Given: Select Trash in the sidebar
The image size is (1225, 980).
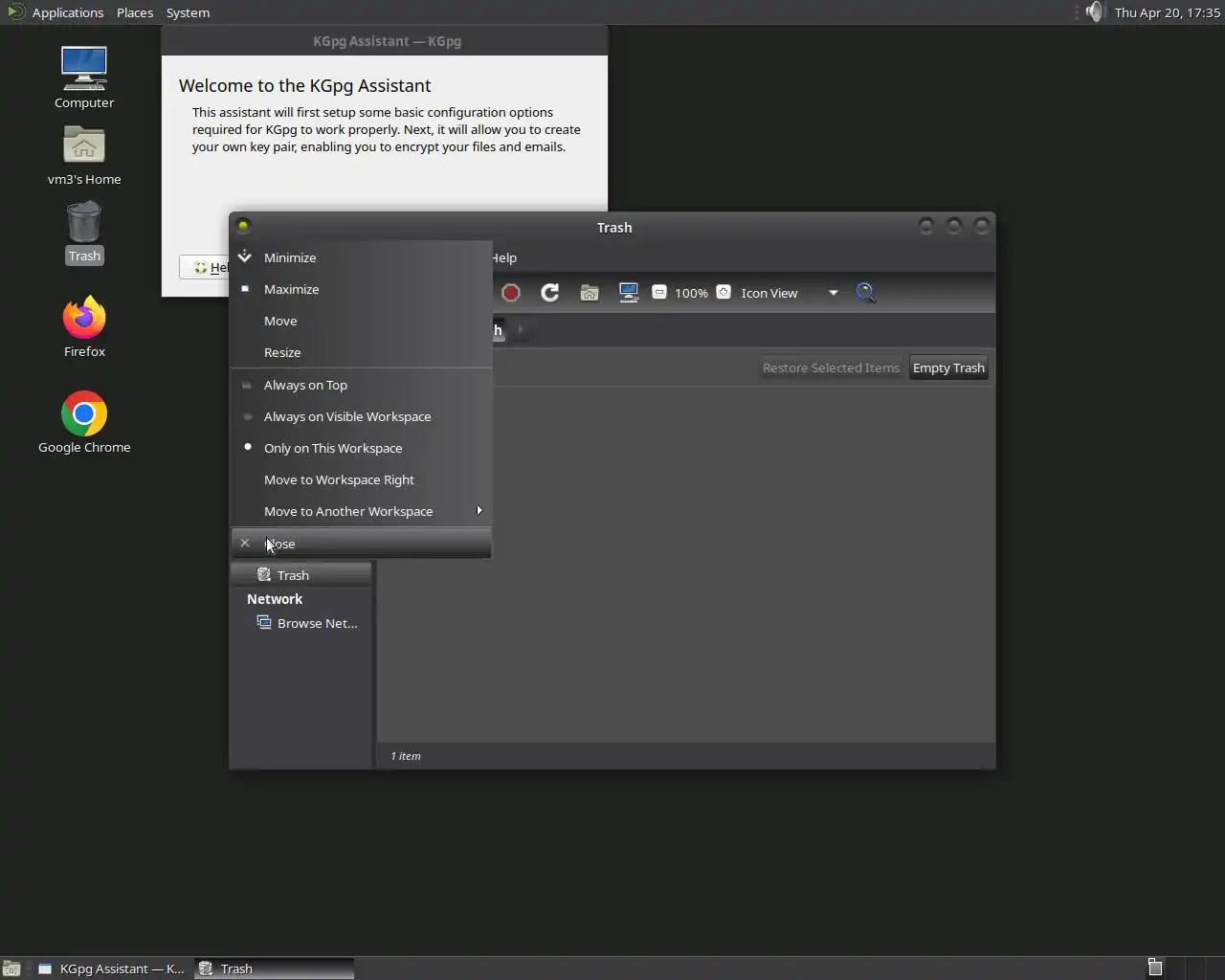Looking at the screenshot, I should coord(301,575).
